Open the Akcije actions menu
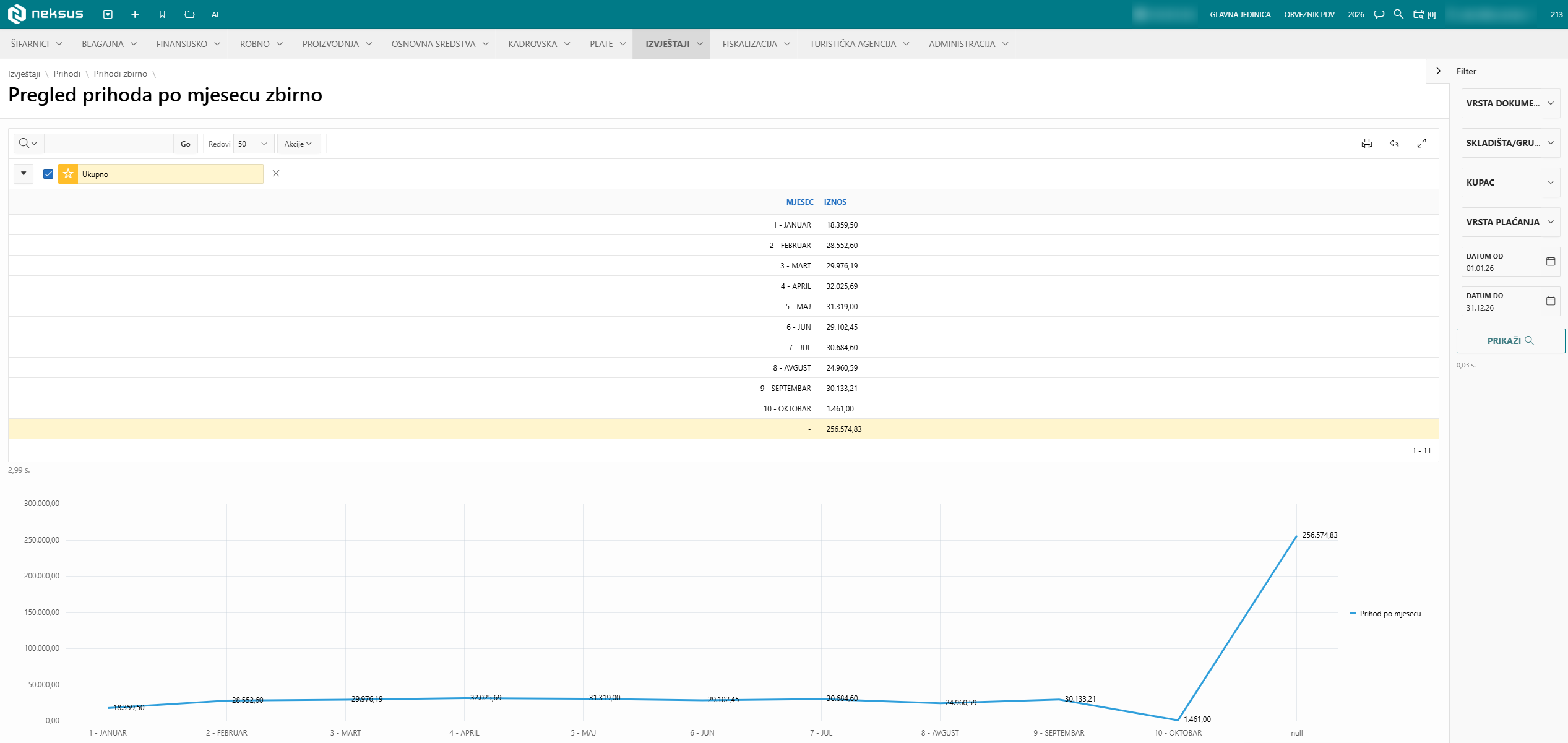Viewport: 1568px width, 743px height. coord(298,144)
